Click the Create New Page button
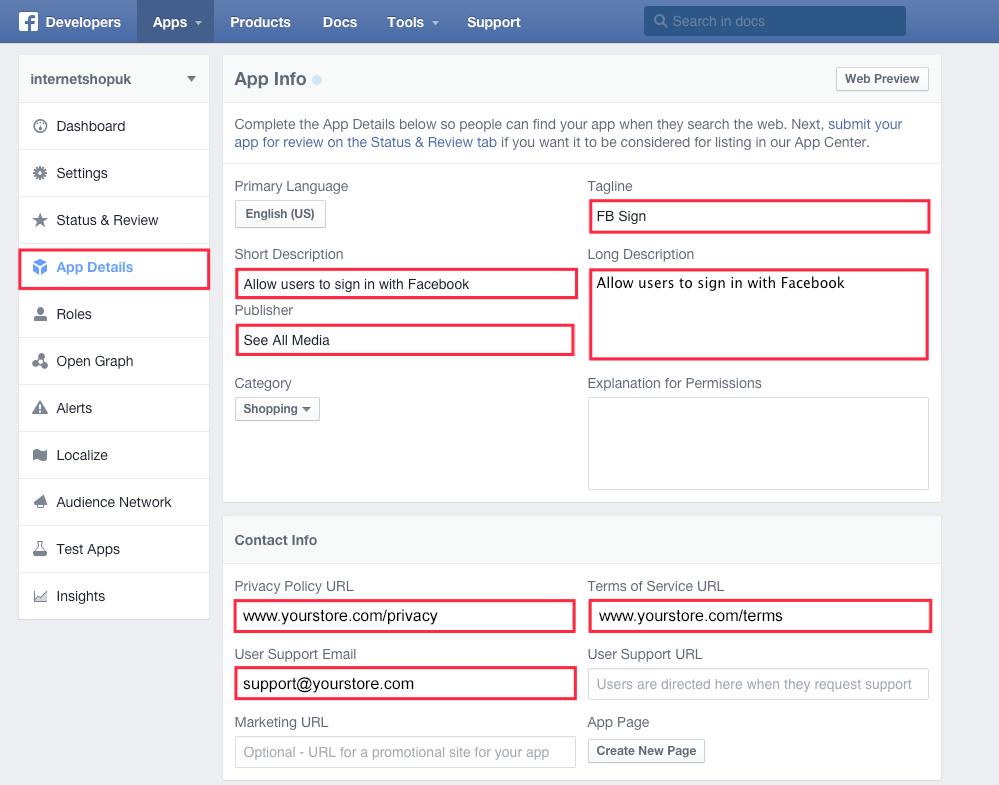The width and height of the screenshot is (999, 785). tap(646, 751)
